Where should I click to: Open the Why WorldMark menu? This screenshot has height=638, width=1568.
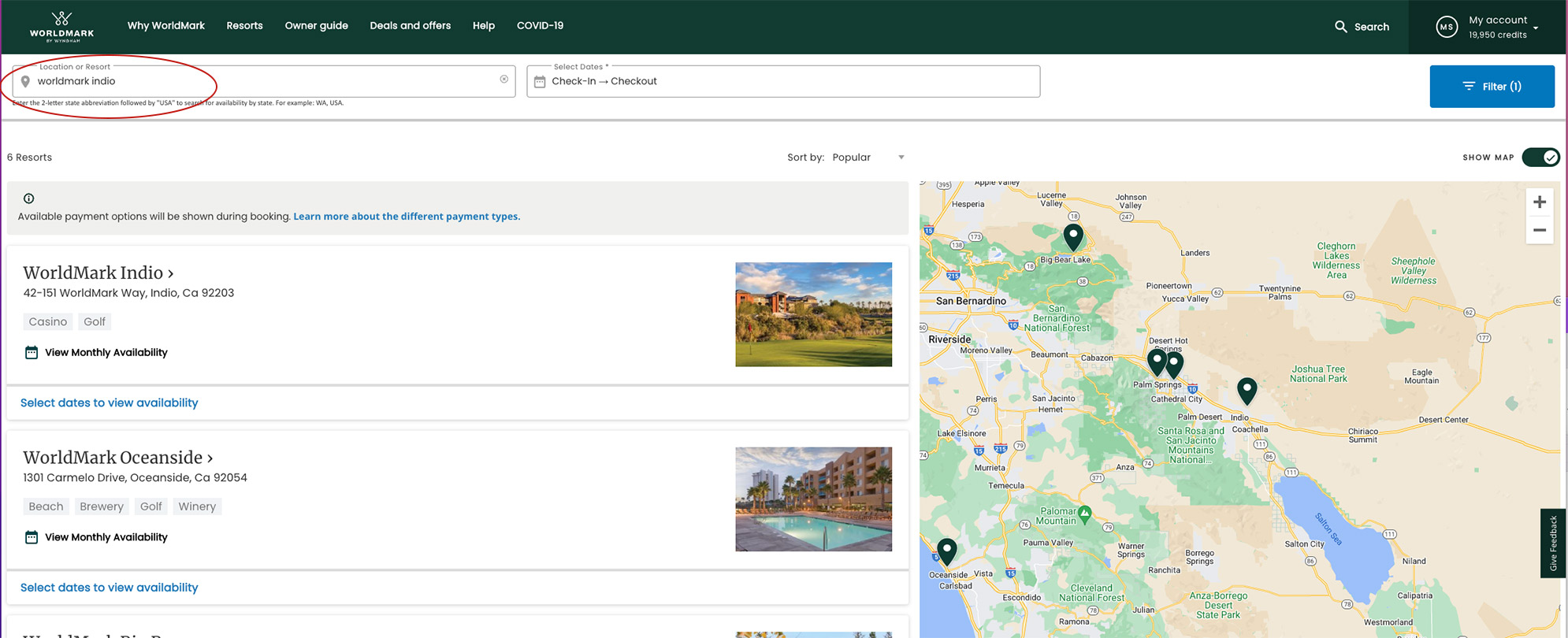[165, 25]
